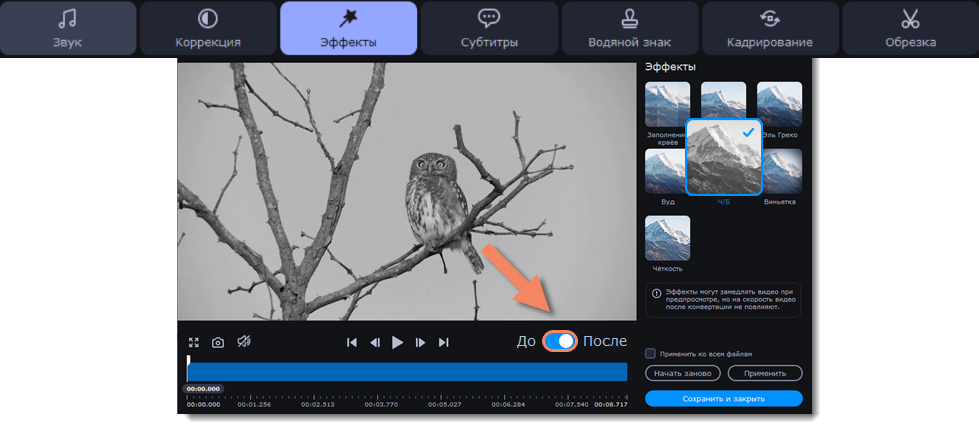979x429 pixels.
Task: Open the Звук tab
Action: pyautogui.click(x=69, y=28)
